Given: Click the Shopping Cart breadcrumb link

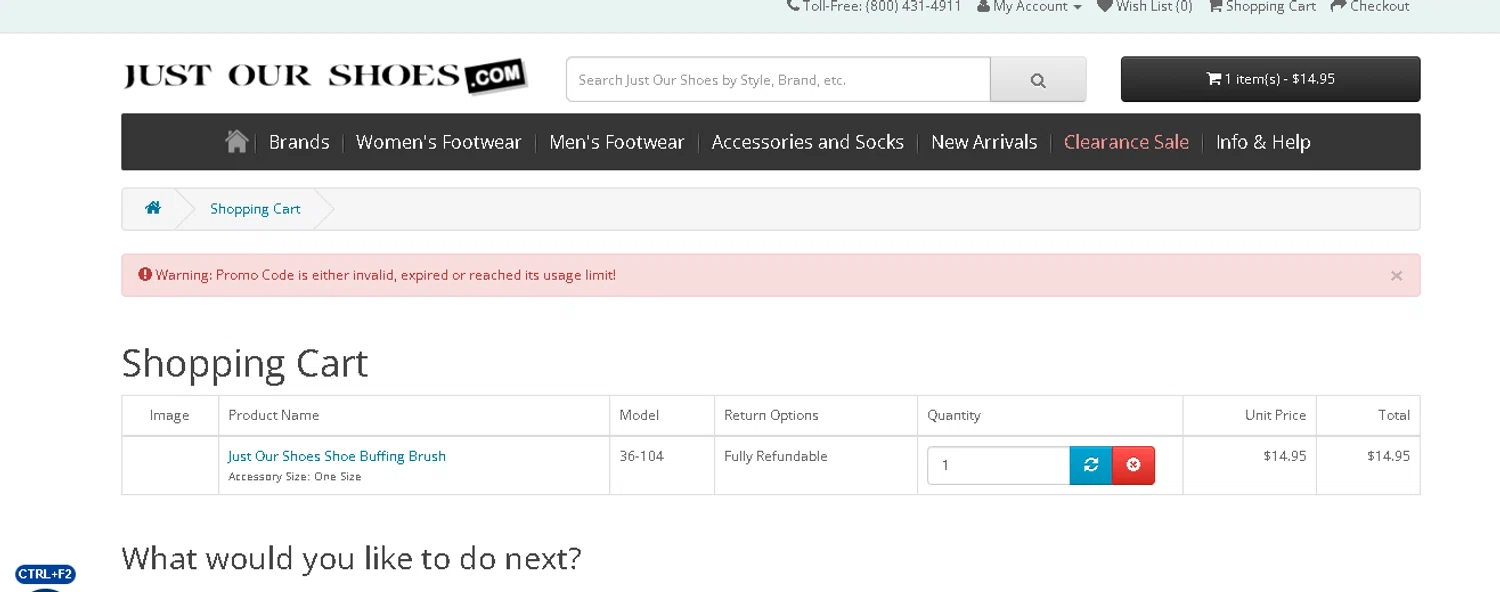Looking at the screenshot, I should pyautogui.click(x=255, y=209).
